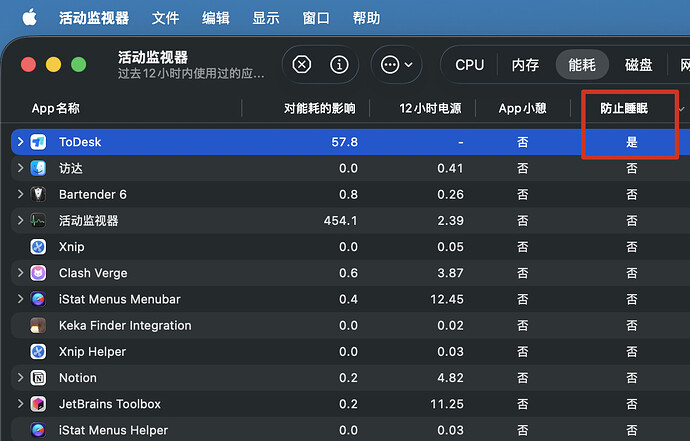This screenshot has width=690, height=441.
Task: Expand the Bartender 6 row
Action: pos(20,194)
